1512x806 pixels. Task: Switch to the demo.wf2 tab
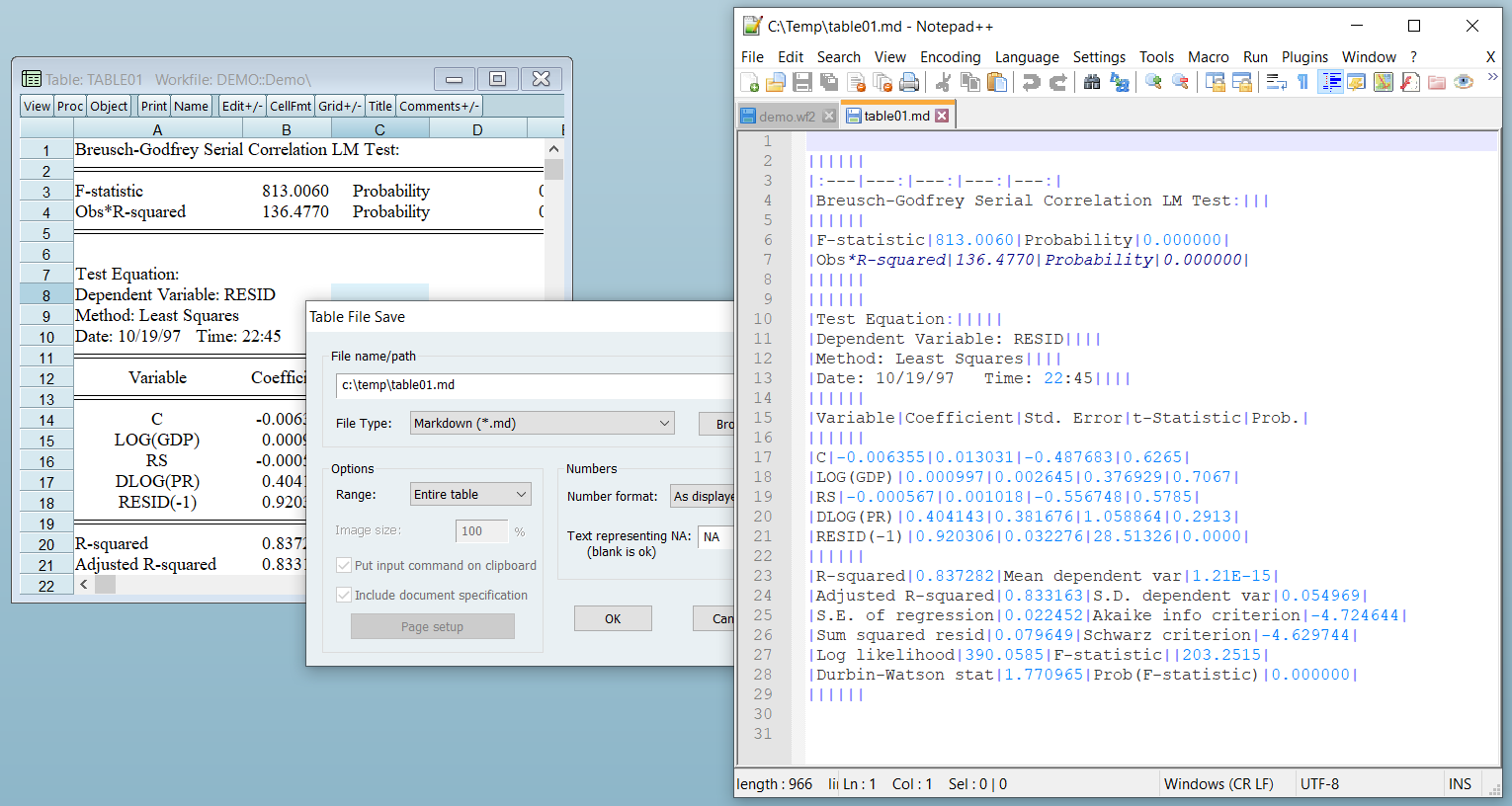click(786, 117)
